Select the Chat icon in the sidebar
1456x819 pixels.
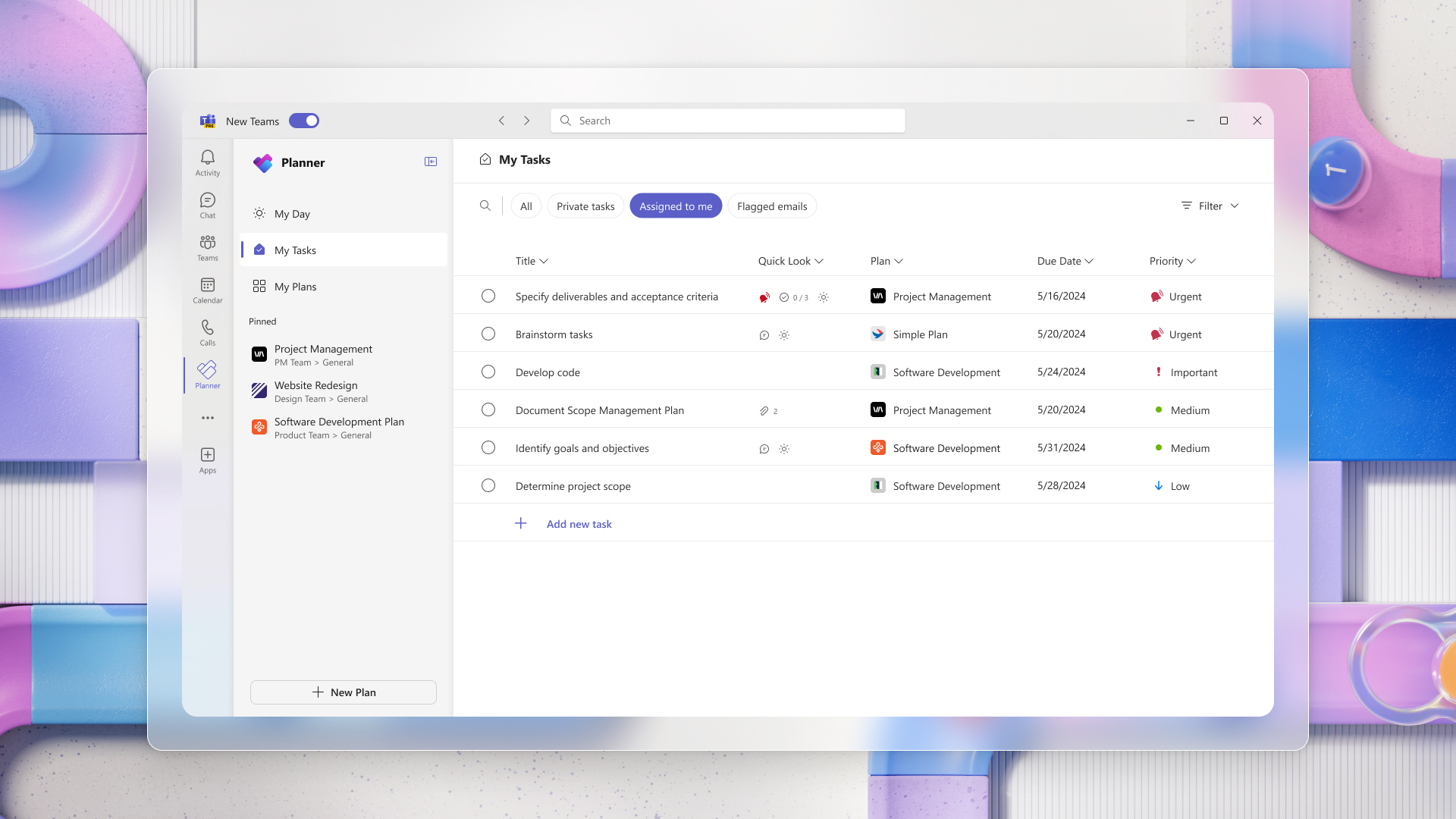tap(207, 205)
